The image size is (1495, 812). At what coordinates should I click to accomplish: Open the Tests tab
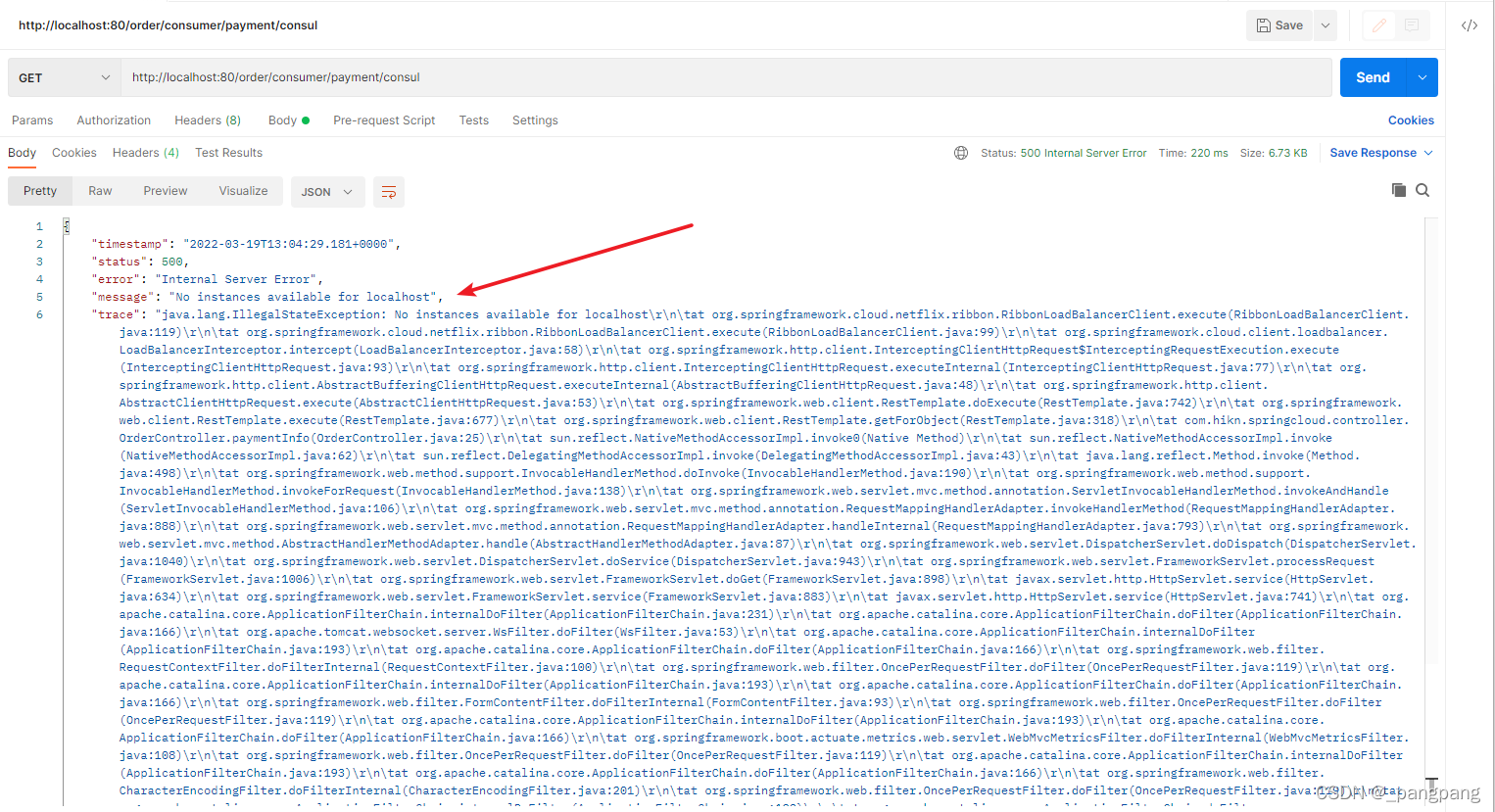[x=474, y=120]
